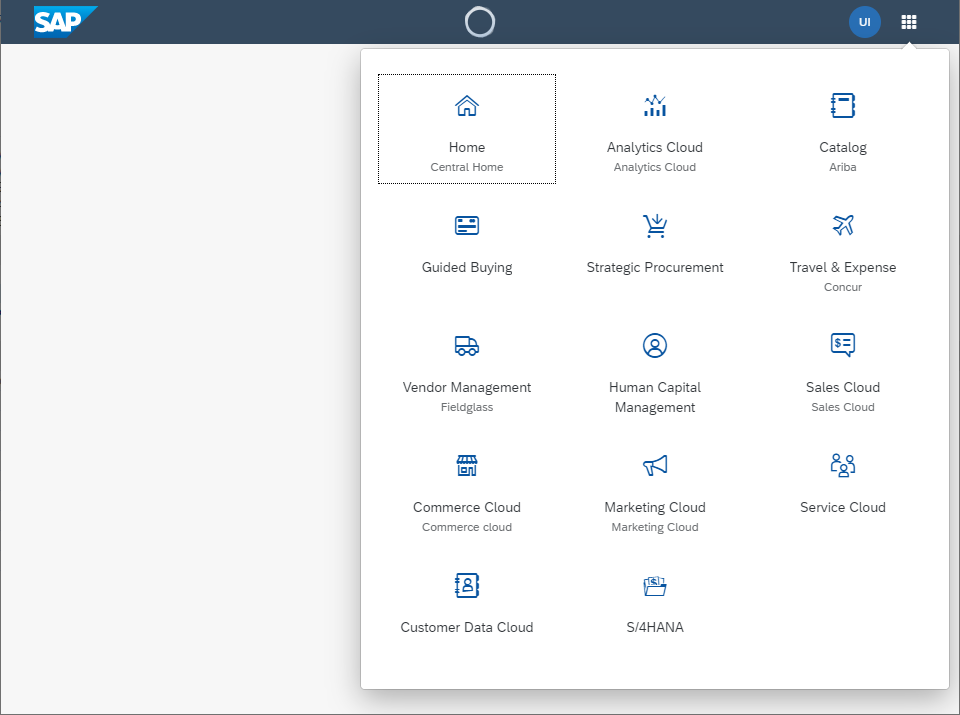Select Customer Data Cloud label
The image size is (960, 715).
[467, 627]
